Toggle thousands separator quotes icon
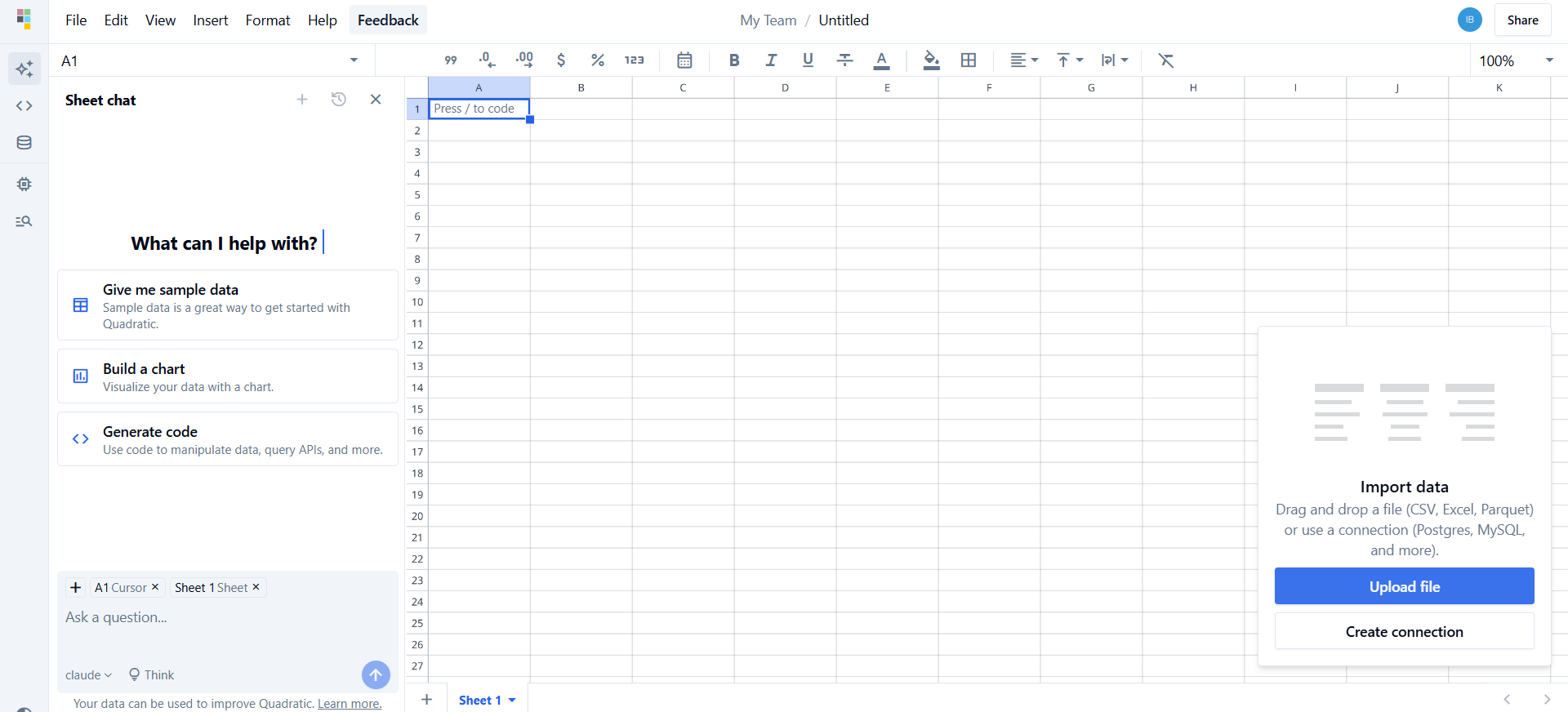Image resolution: width=1568 pixels, height=712 pixels. [x=451, y=60]
